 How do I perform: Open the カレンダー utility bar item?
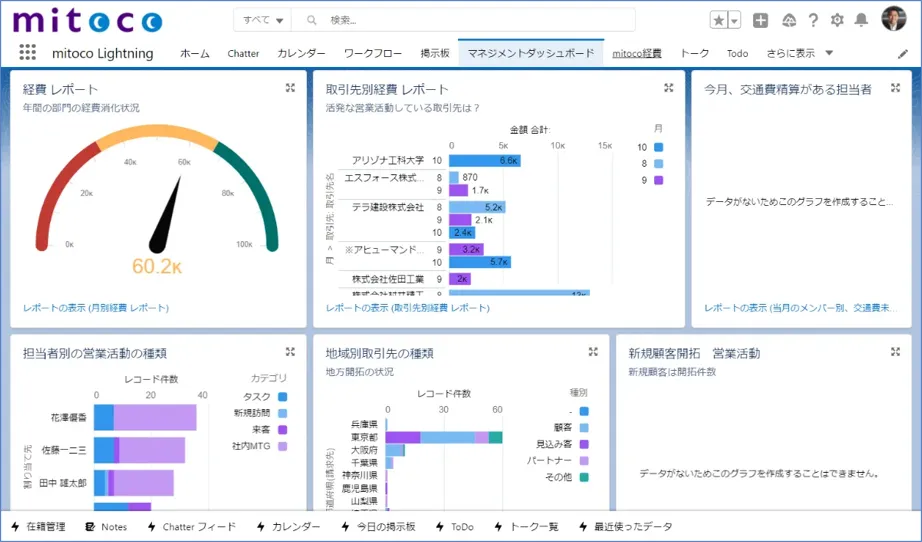[288, 527]
